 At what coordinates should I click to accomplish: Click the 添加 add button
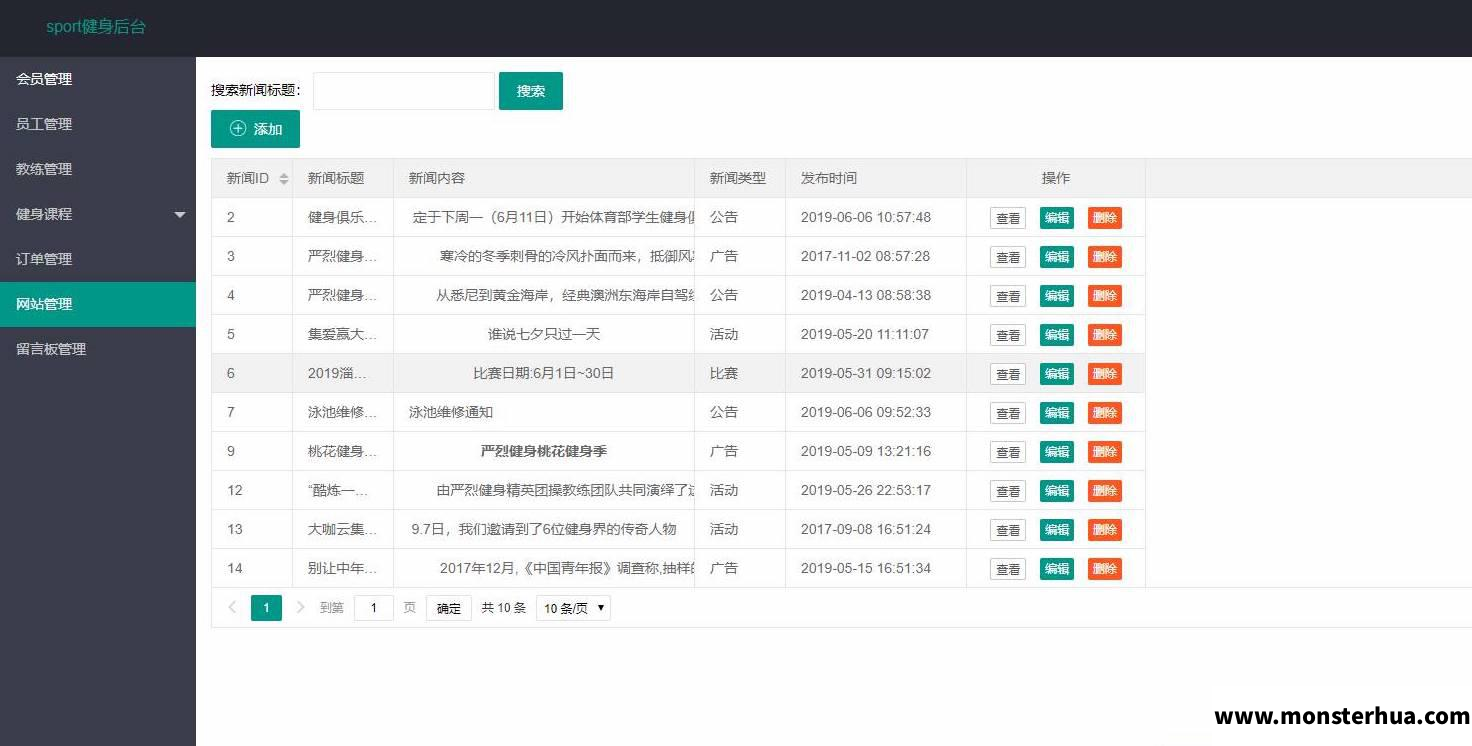[255, 129]
